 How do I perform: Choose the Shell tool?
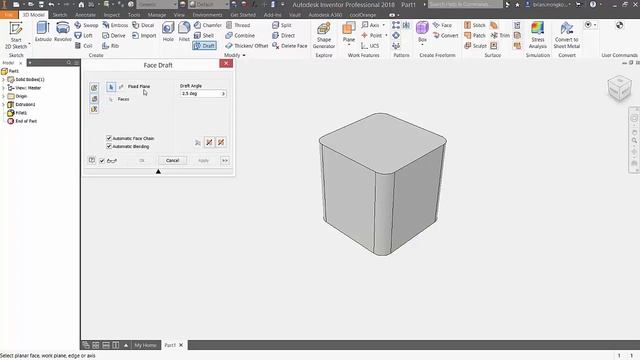click(204, 36)
